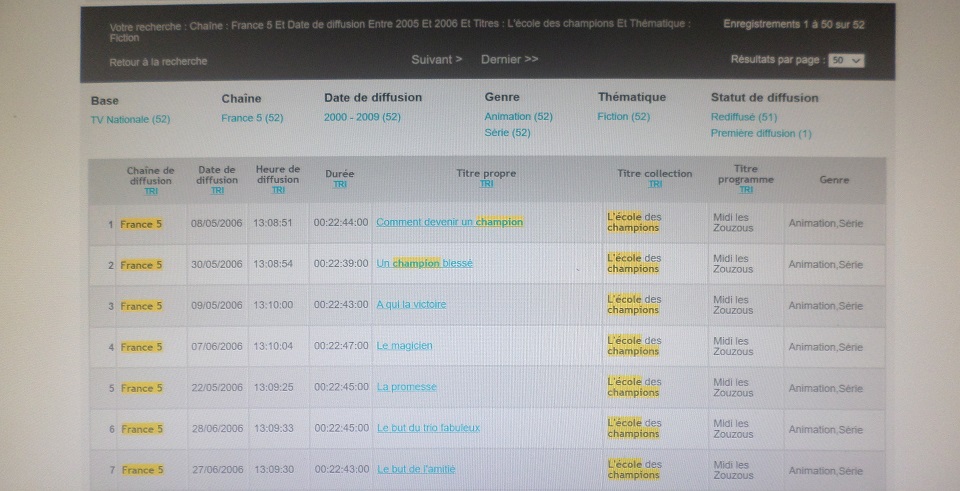Jump to the Dernier page
Viewport: 960px width, 491px height.
(509, 59)
